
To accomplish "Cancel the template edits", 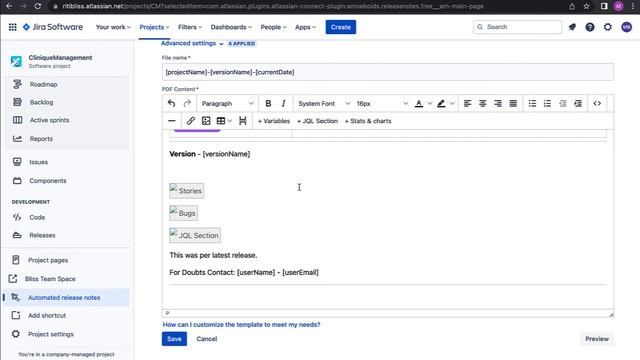I will coord(207,339).
